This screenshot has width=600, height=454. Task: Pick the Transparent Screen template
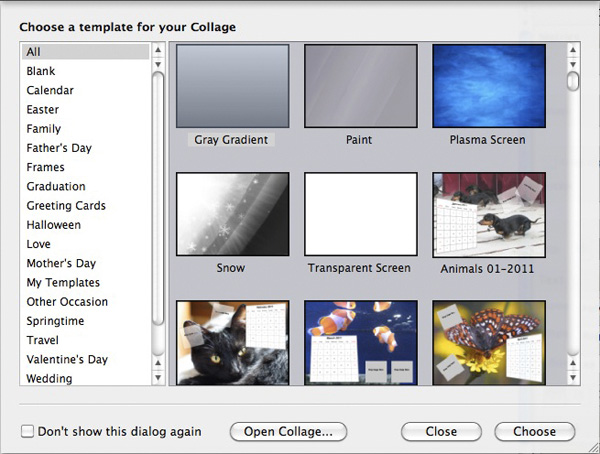(x=360, y=215)
